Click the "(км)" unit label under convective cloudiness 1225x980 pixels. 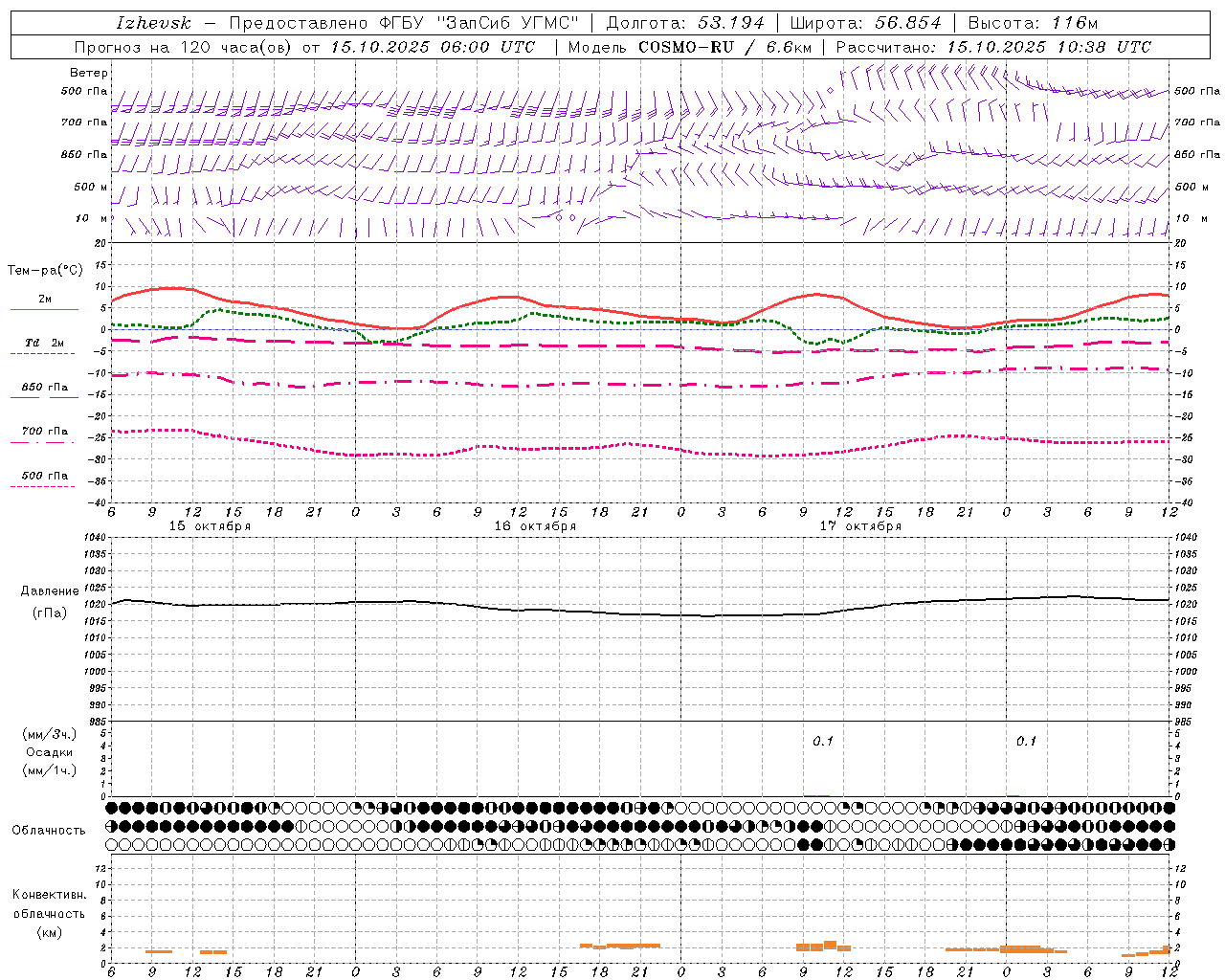pos(49,932)
